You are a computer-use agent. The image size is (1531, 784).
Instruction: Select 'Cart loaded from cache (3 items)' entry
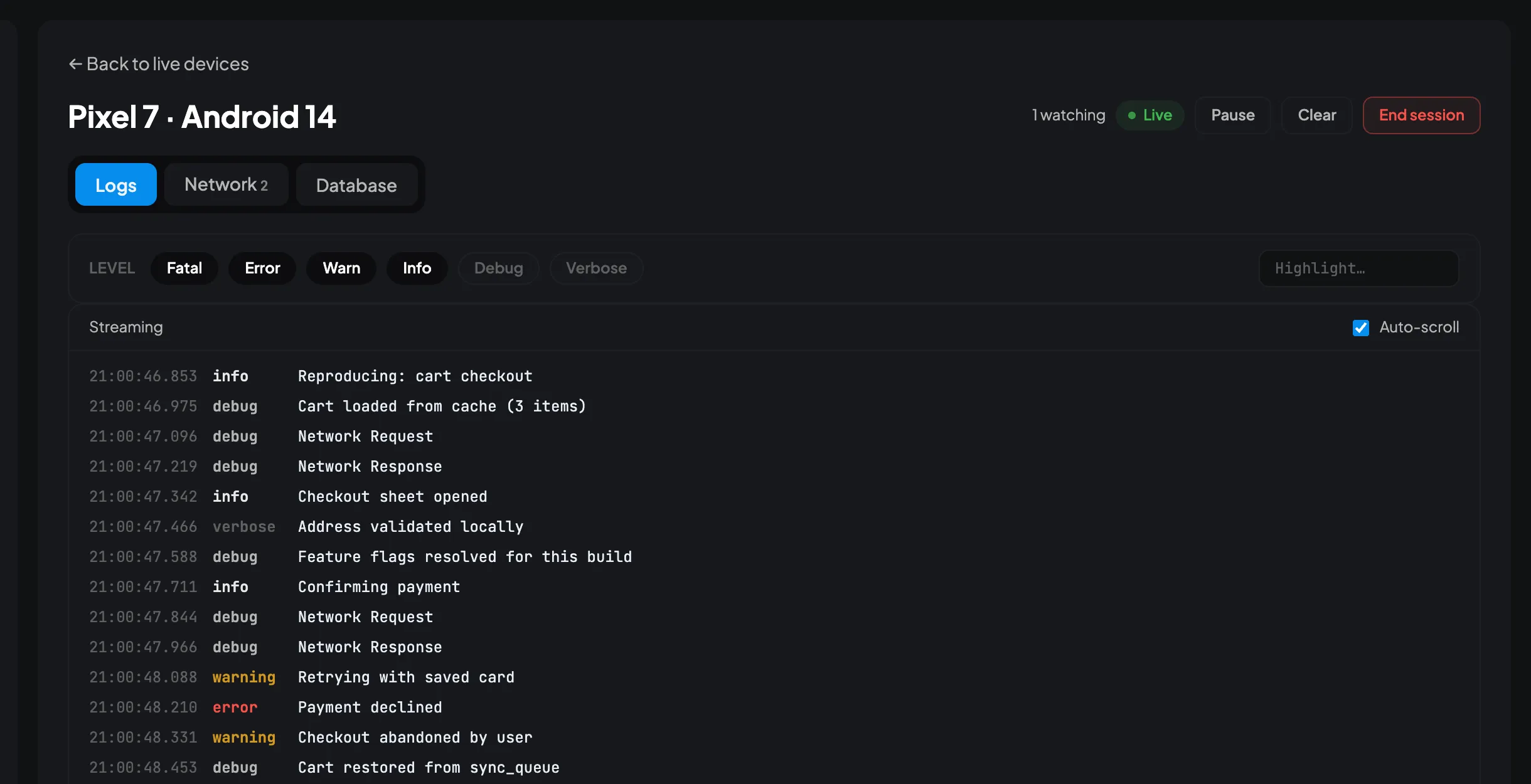[x=774, y=406]
